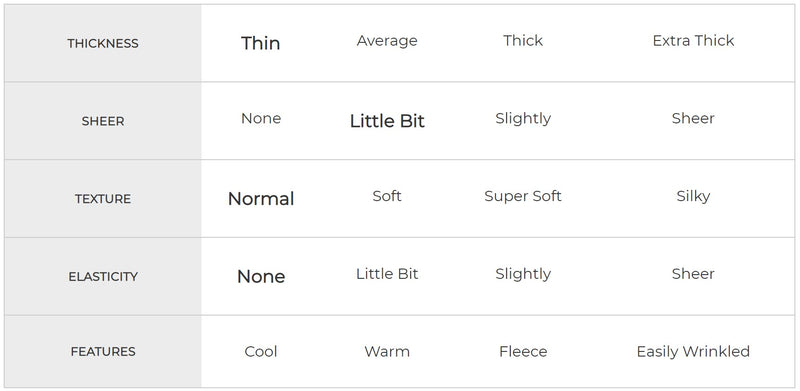
Task: Select None in the Elasticity row
Action: coord(261,276)
